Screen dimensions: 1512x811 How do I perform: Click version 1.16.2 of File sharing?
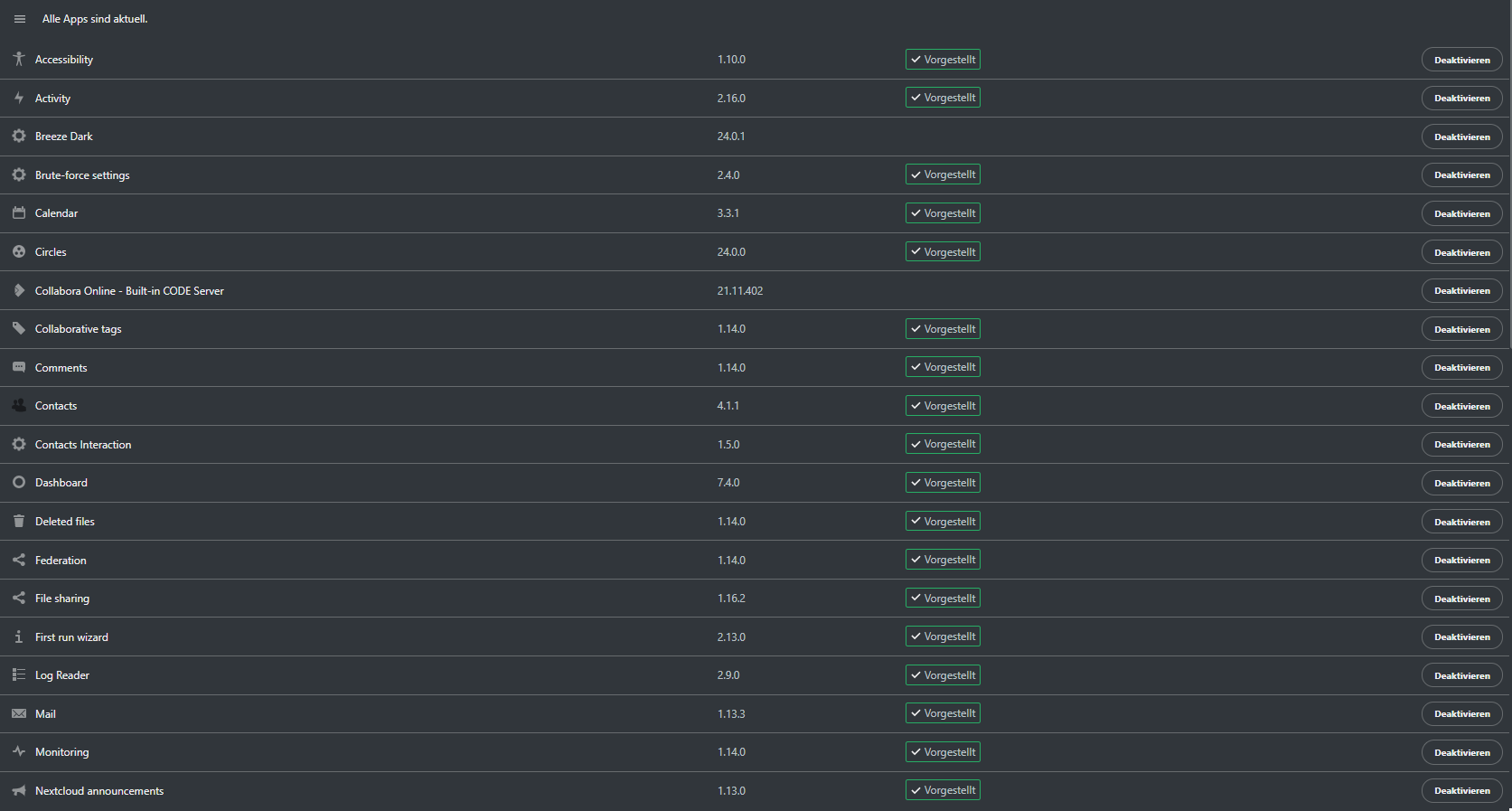coord(731,599)
